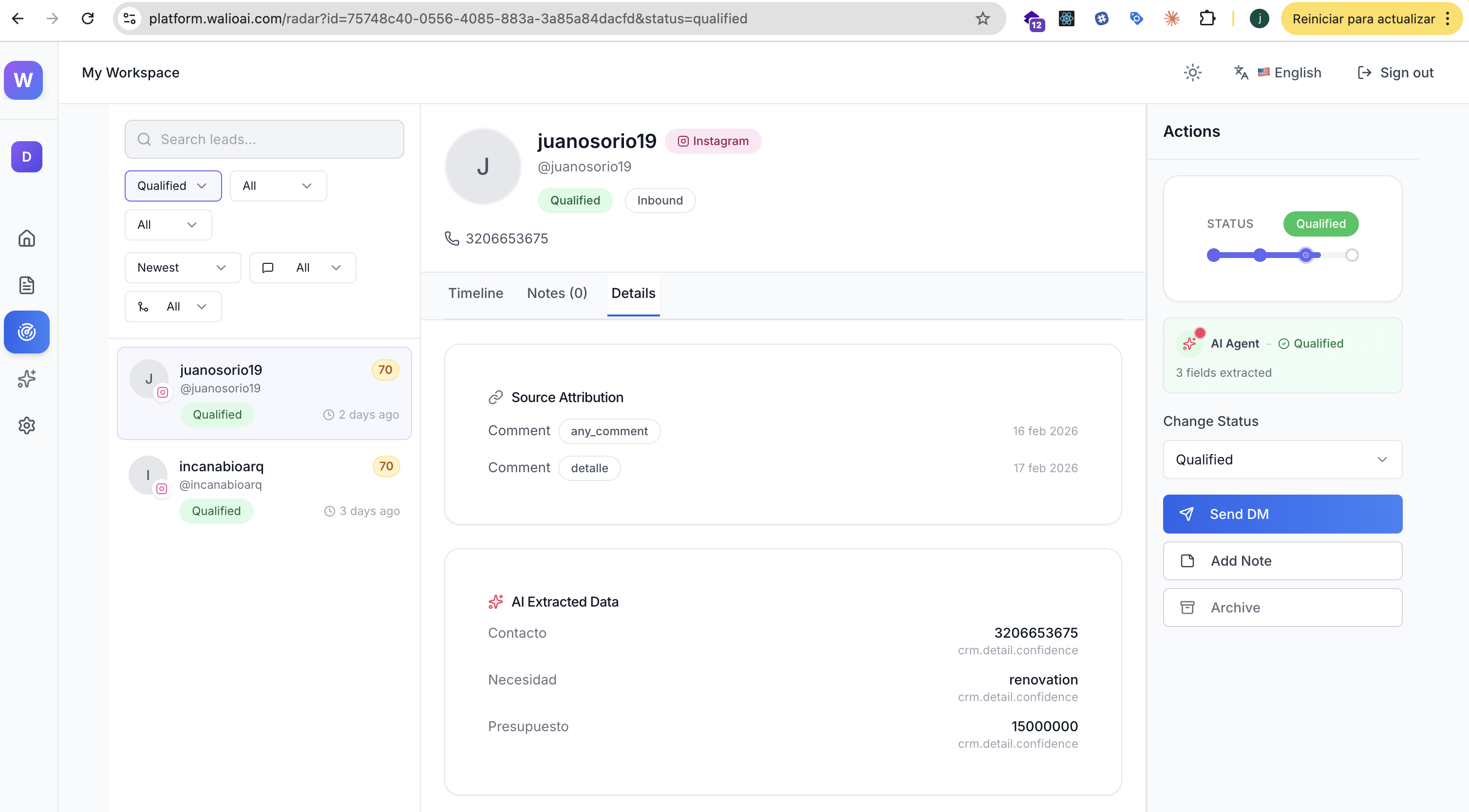The height and width of the screenshot is (812, 1469).
Task: Bookmark page with star icon
Action: pyautogui.click(x=982, y=19)
